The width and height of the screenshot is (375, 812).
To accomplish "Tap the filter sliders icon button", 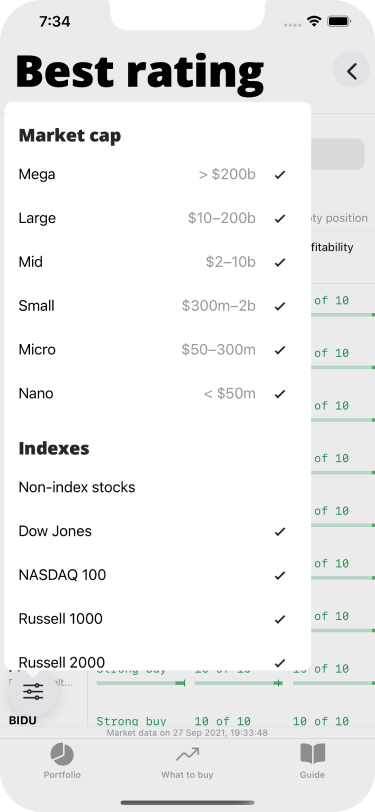I will pos(33,691).
